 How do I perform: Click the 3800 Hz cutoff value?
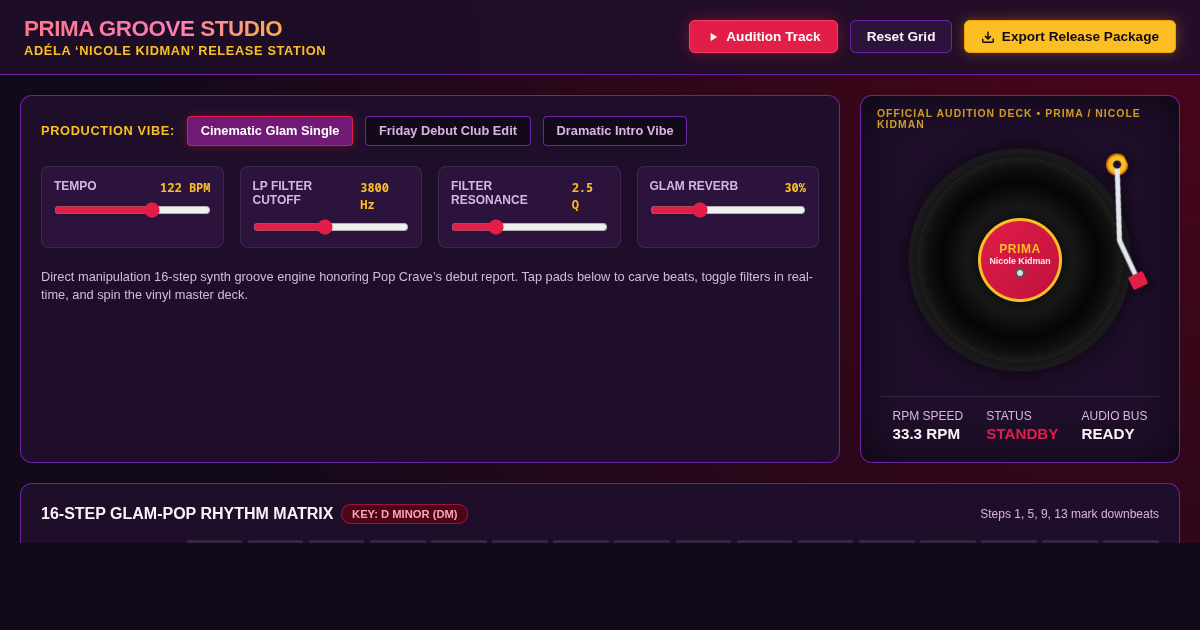coord(375,196)
